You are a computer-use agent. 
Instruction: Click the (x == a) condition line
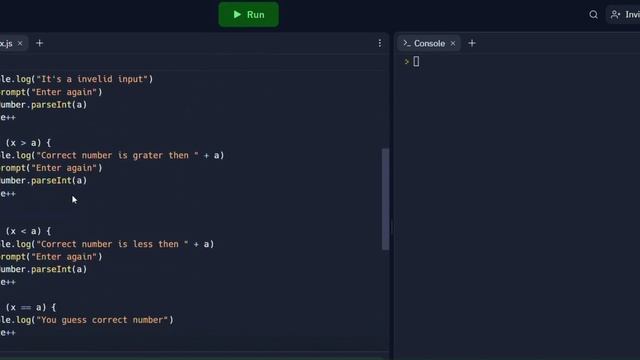(31, 307)
